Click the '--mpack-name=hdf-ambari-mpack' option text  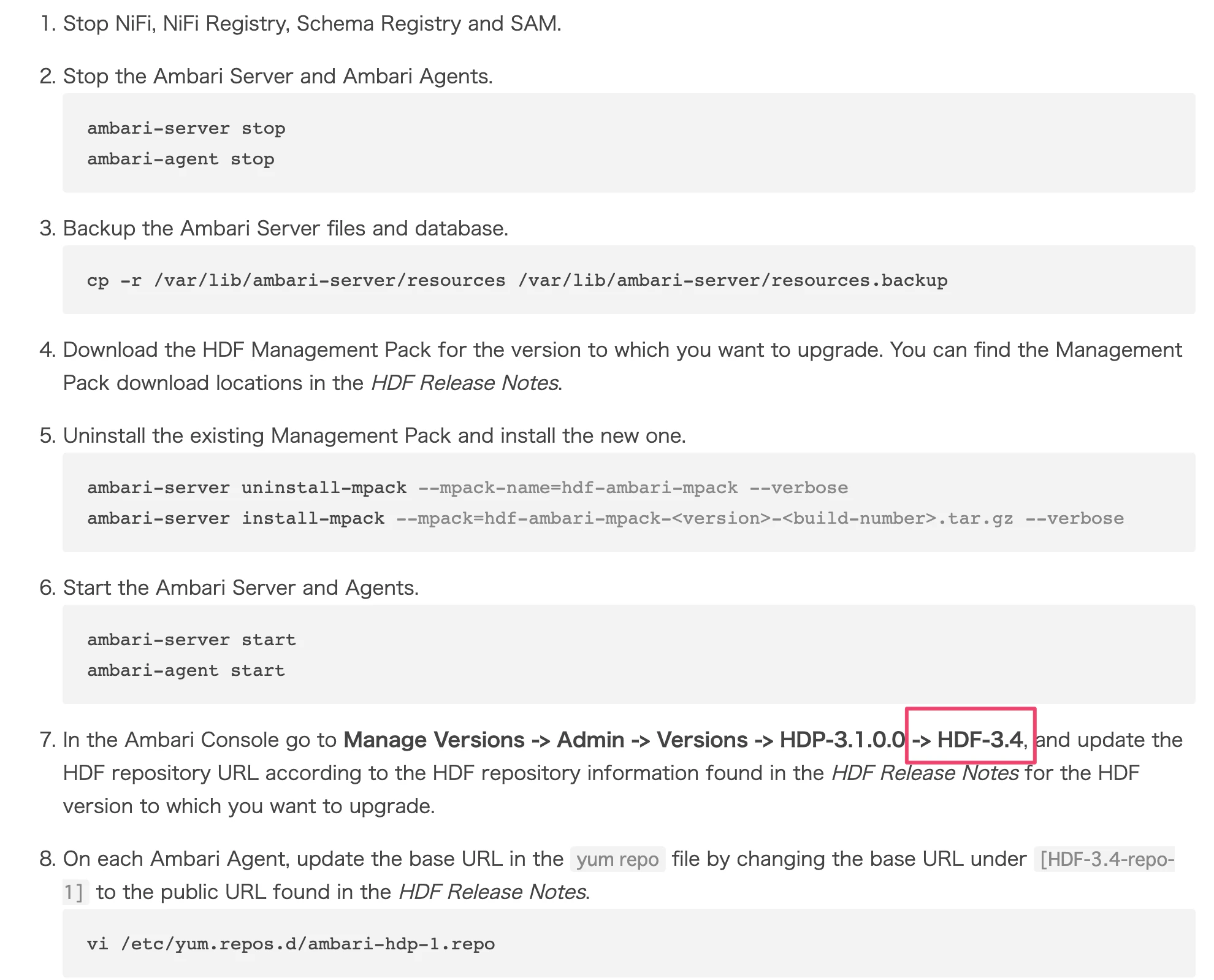pyautogui.click(x=578, y=488)
